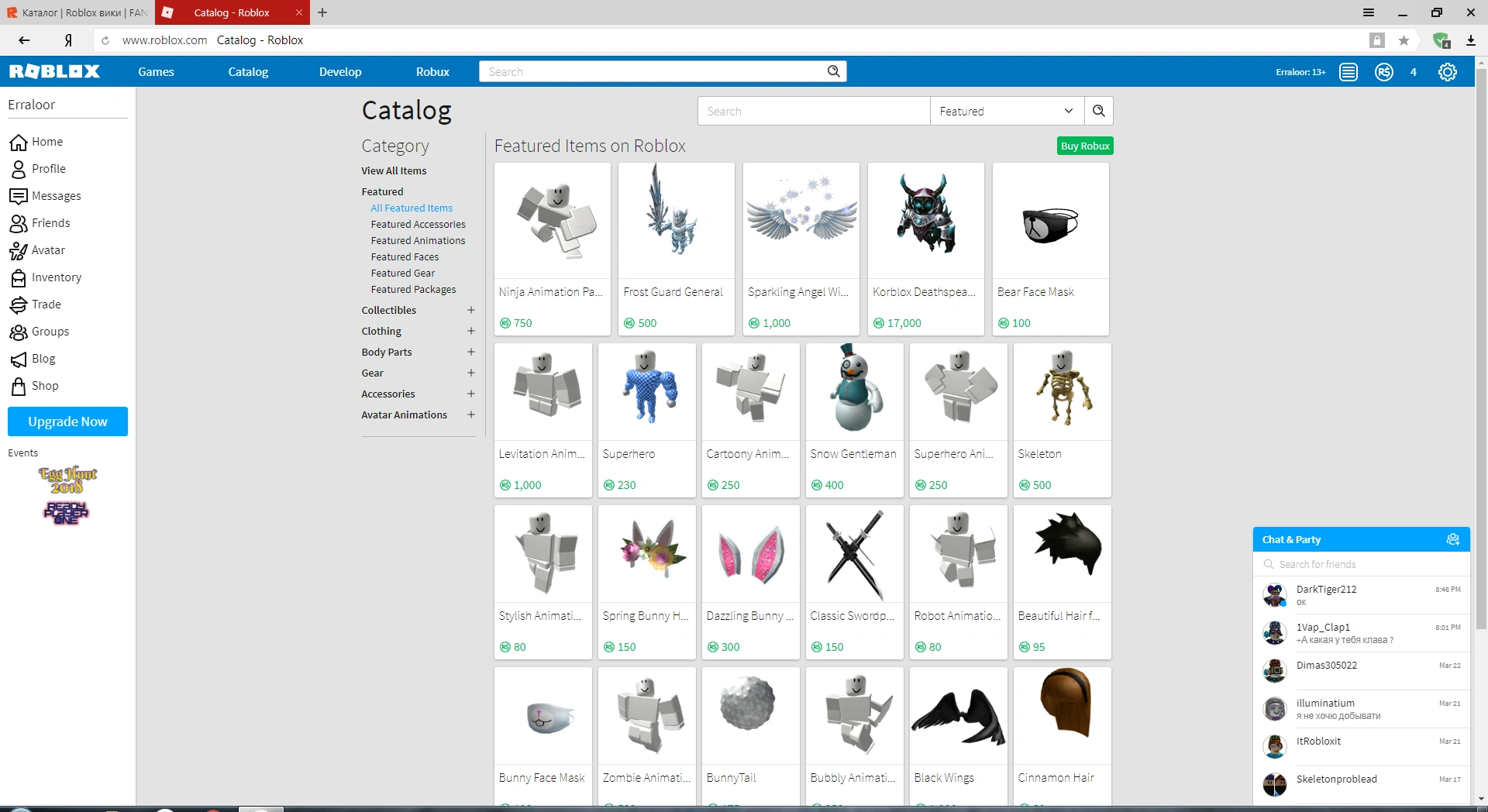Bookmark the page with star icon

coord(1404,40)
